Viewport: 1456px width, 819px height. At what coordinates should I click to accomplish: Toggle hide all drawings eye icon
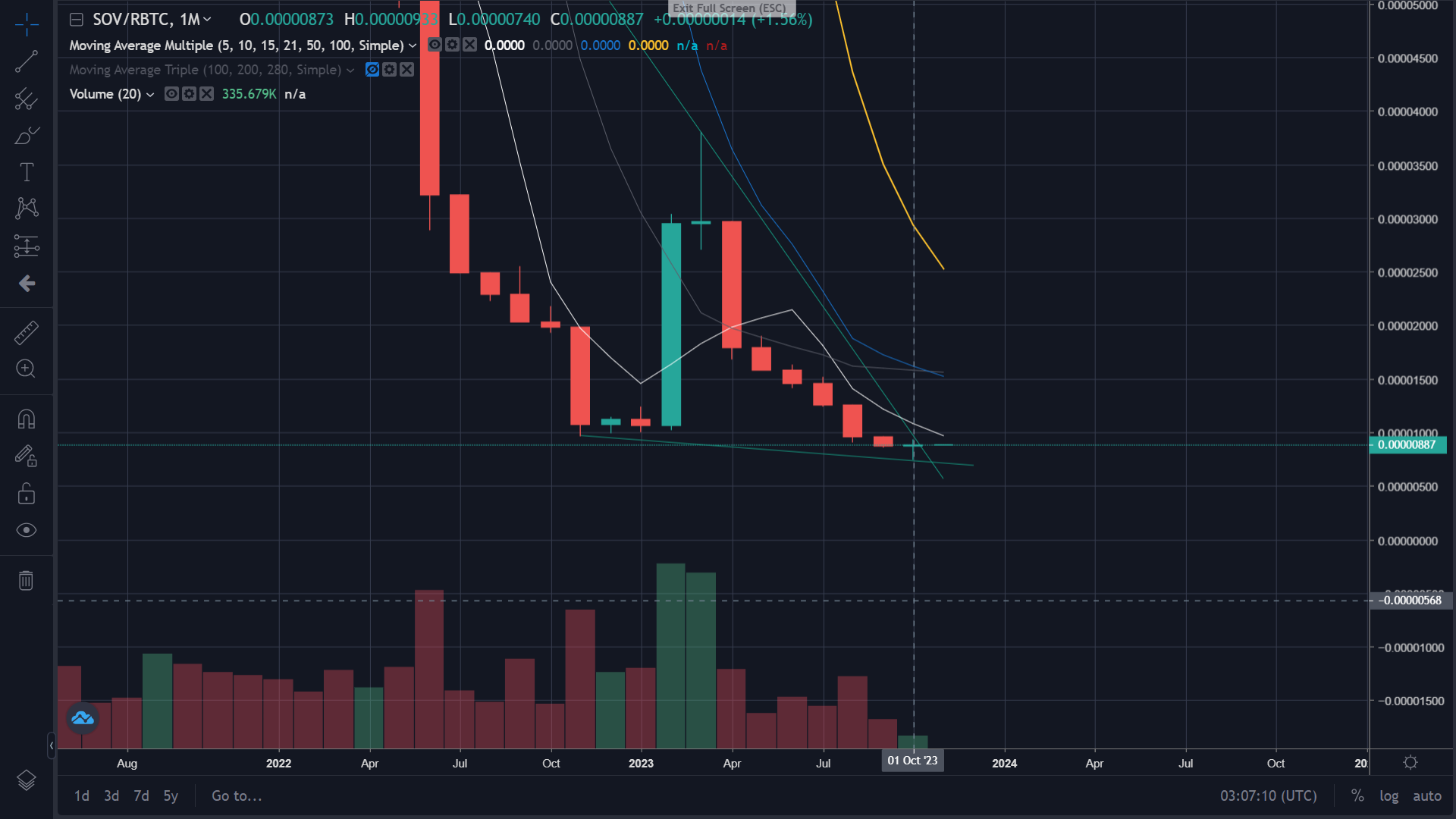tap(27, 530)
